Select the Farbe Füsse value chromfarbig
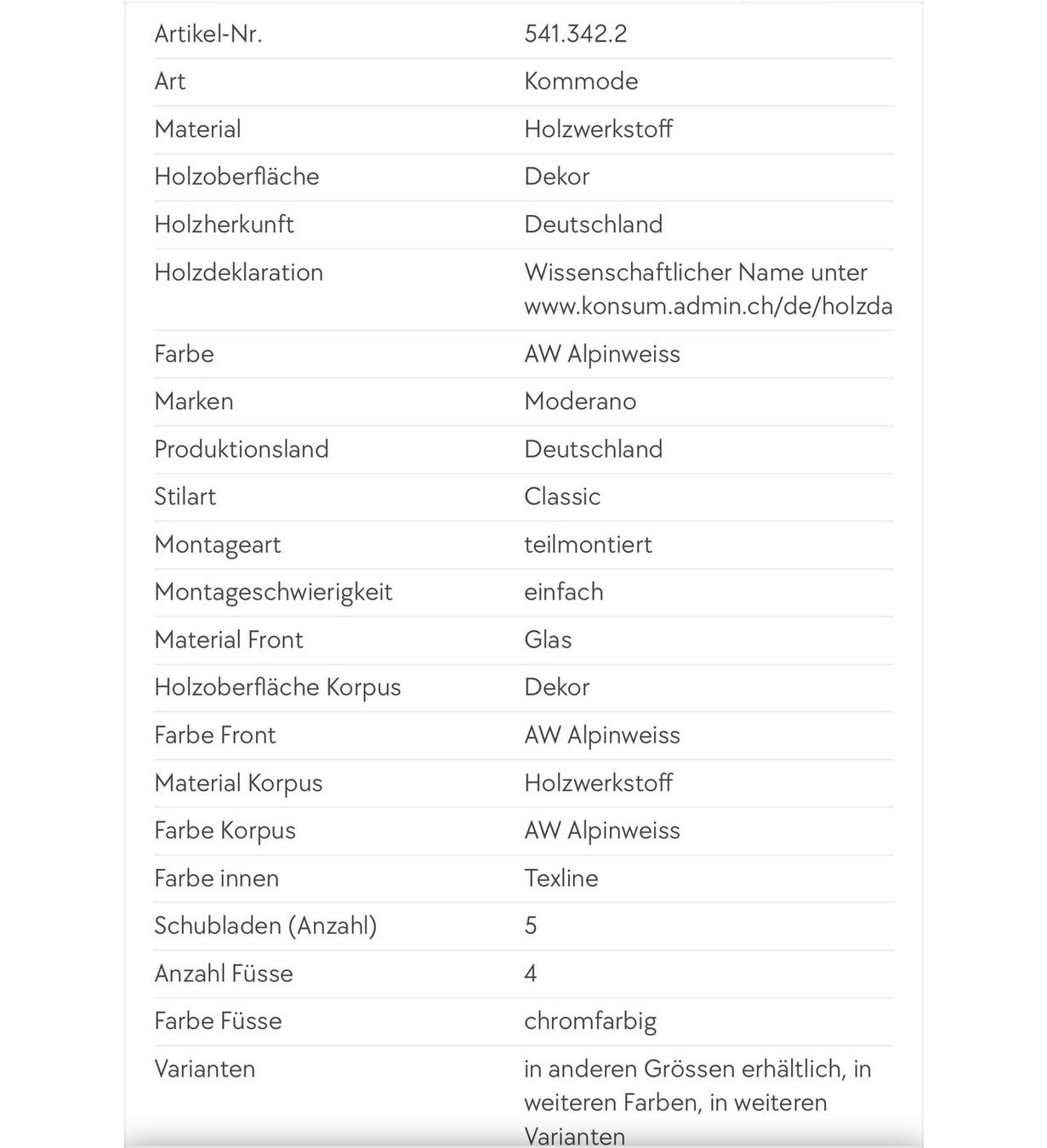Image resolution: width=1047 pixels, height=1148 pixels. pyautogui.click(x=590, y=1021)
